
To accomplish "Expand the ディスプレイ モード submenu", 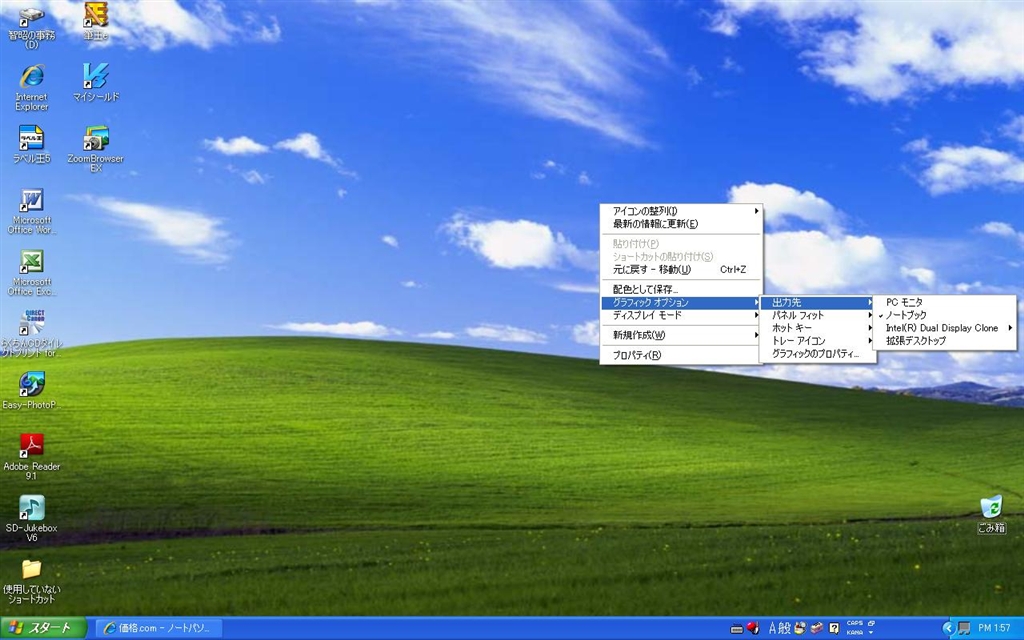I will click(681, 315).
